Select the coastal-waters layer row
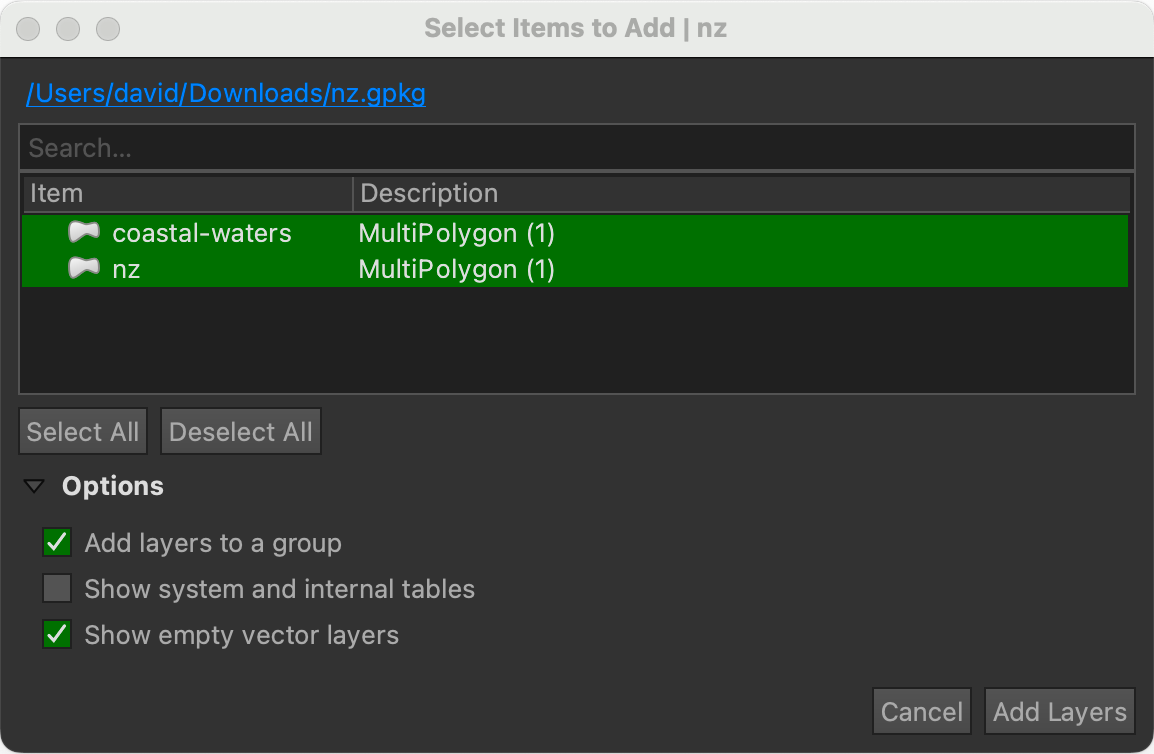The width and height of the screenshot is (1154, 754). [201, 233]
